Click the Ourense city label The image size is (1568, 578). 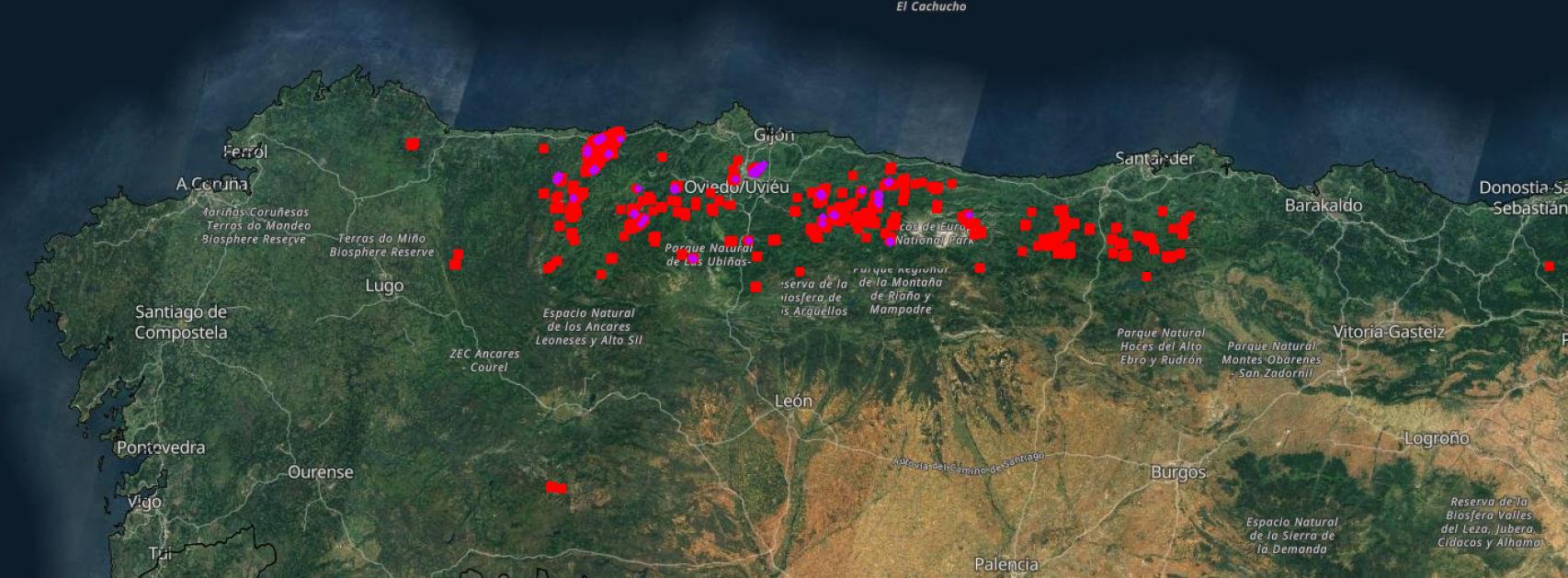[321, 472]
